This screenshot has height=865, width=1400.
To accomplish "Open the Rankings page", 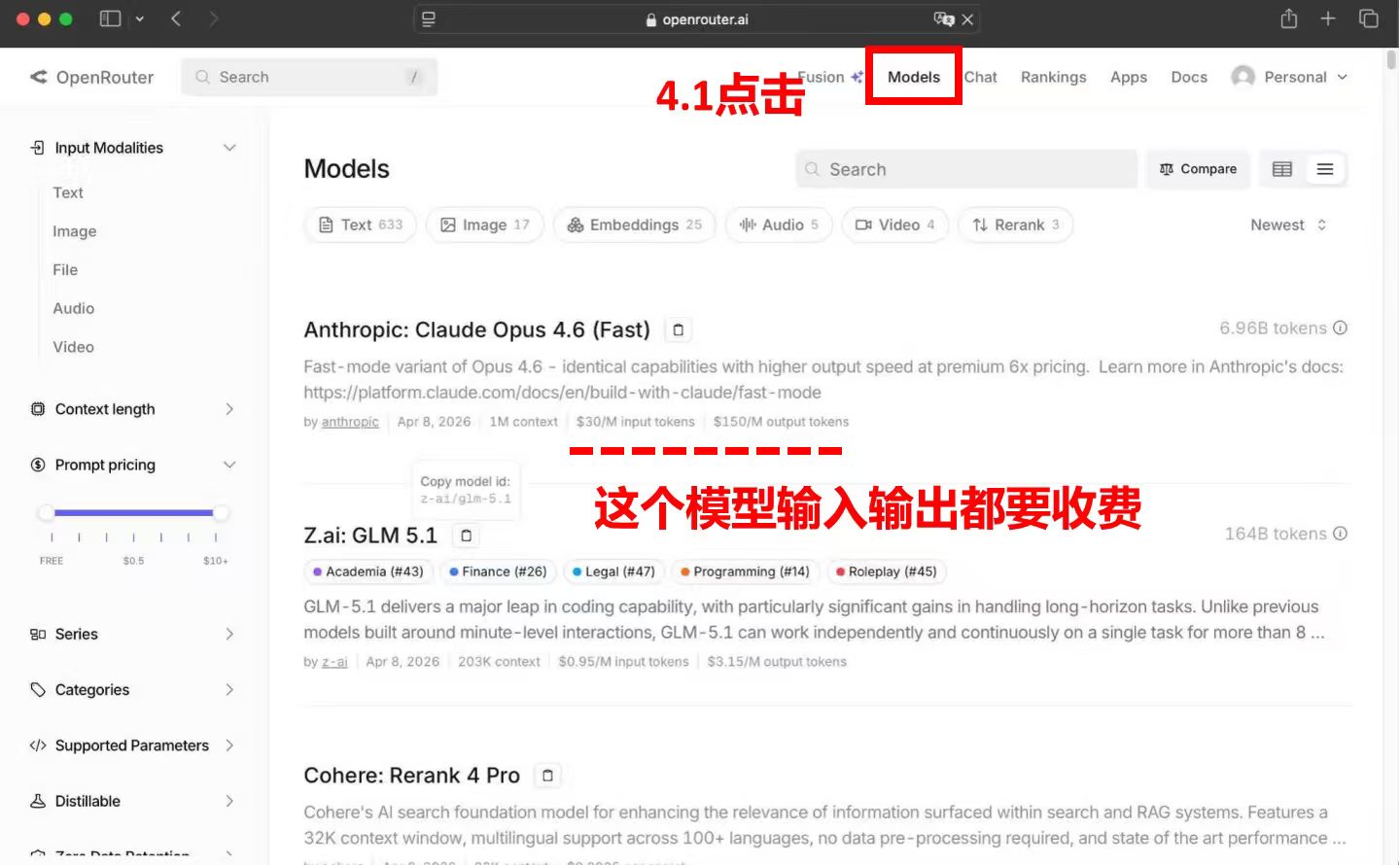I will [x=1053, y=77].
